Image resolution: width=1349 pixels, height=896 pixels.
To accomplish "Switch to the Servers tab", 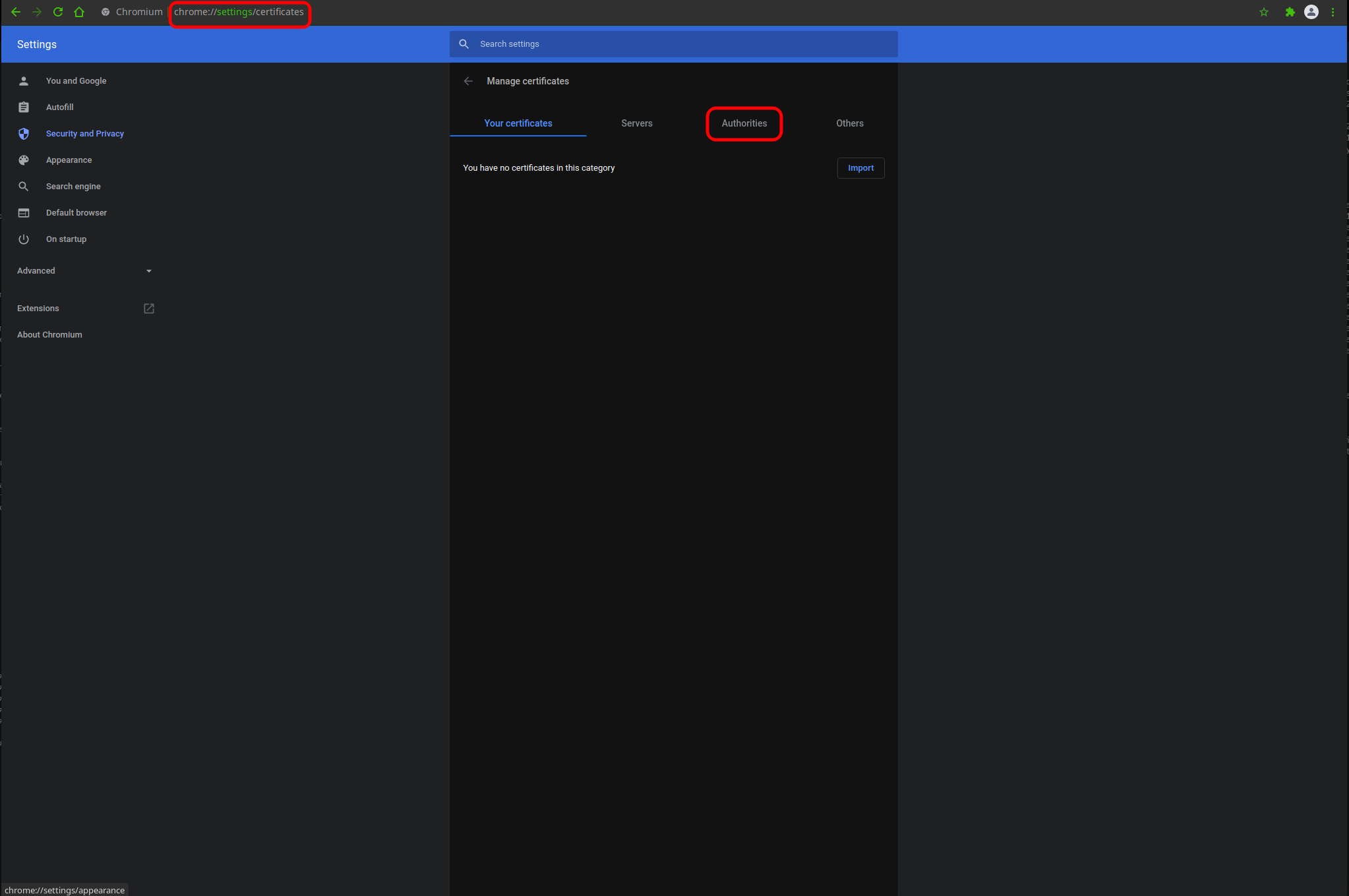I will click(x=636, y=123).
